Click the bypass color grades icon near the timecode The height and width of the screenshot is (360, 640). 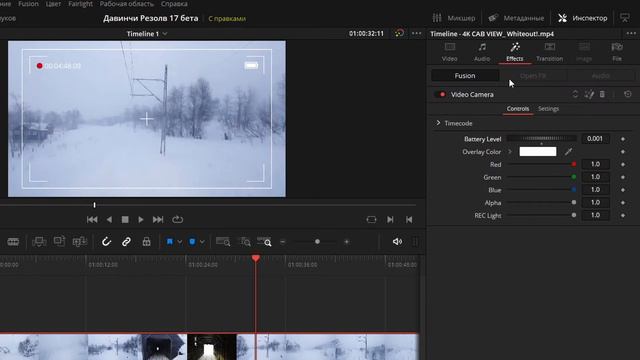click(399, 33)
